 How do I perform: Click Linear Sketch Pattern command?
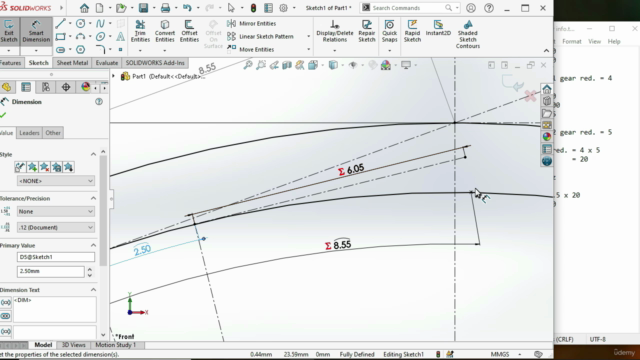tap(260, 36)
